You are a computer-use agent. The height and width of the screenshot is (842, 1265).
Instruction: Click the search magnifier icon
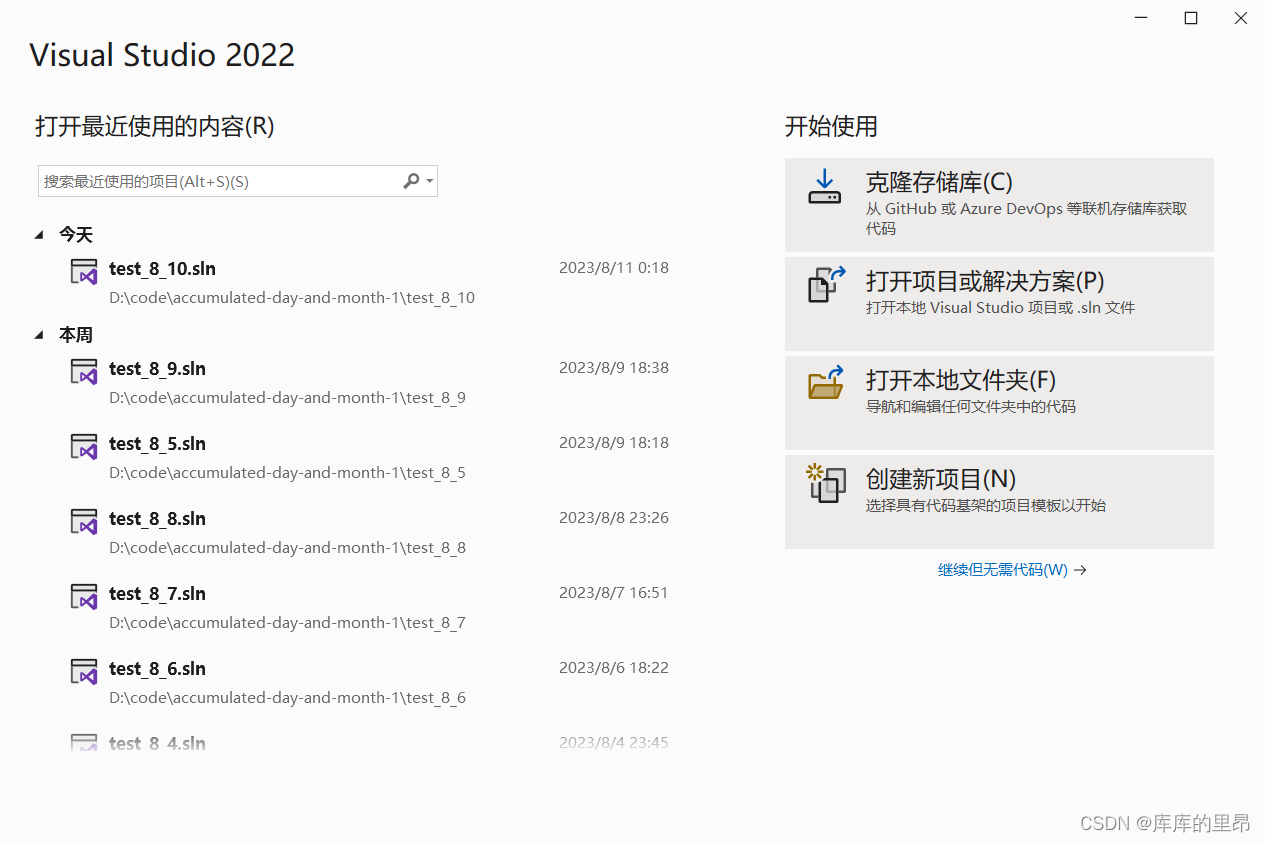click(411, 181)
